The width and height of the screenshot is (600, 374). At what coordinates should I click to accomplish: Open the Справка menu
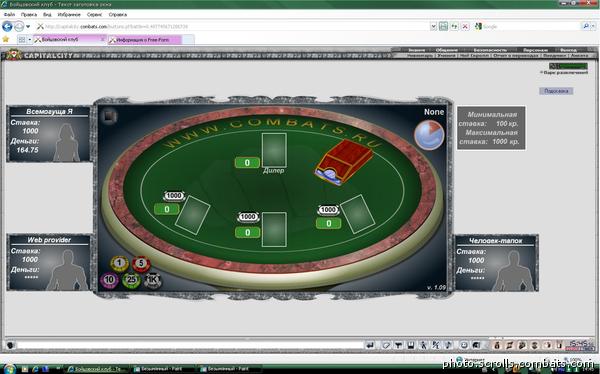[117, 15]
